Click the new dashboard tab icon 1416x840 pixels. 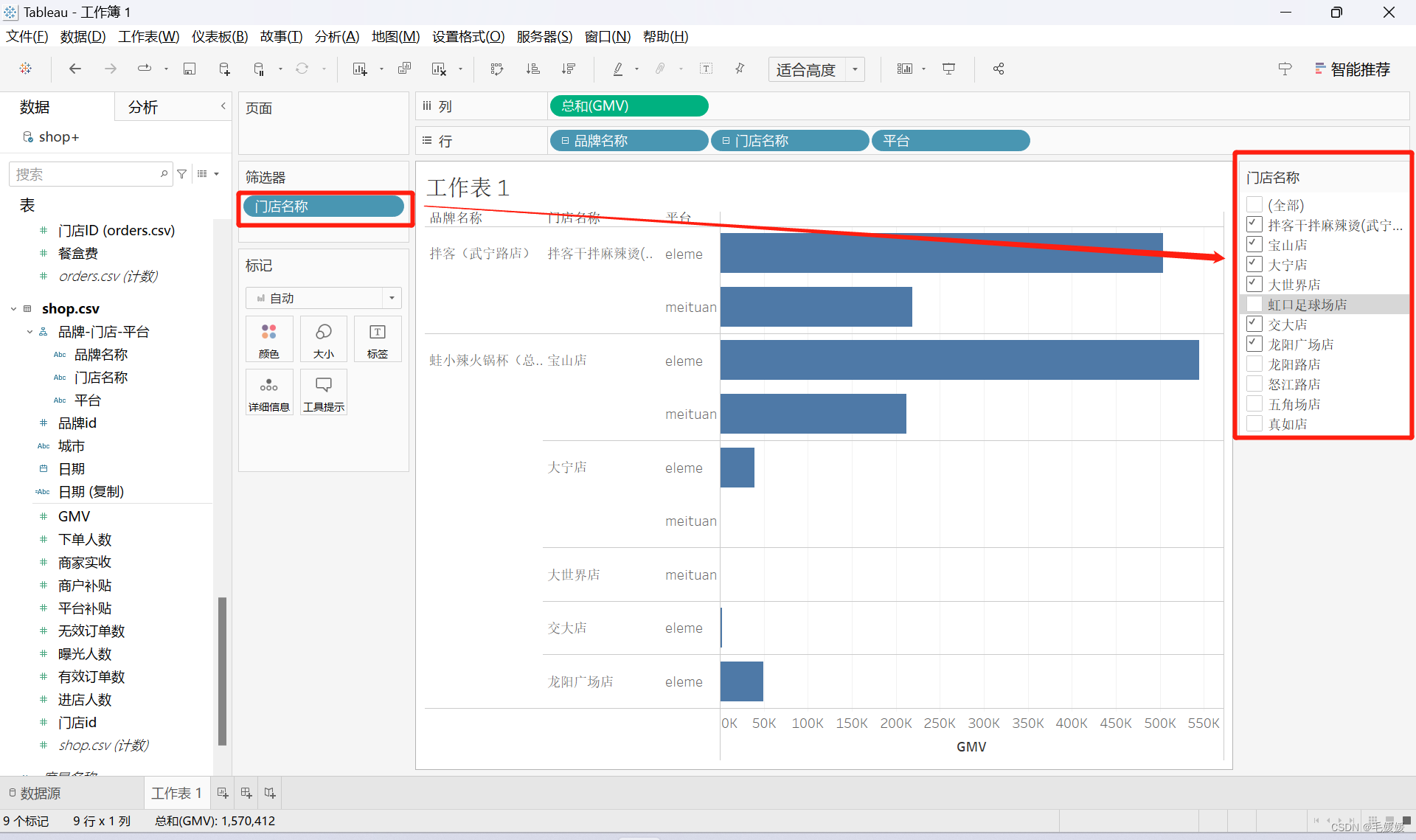click(x=246, y=793)
